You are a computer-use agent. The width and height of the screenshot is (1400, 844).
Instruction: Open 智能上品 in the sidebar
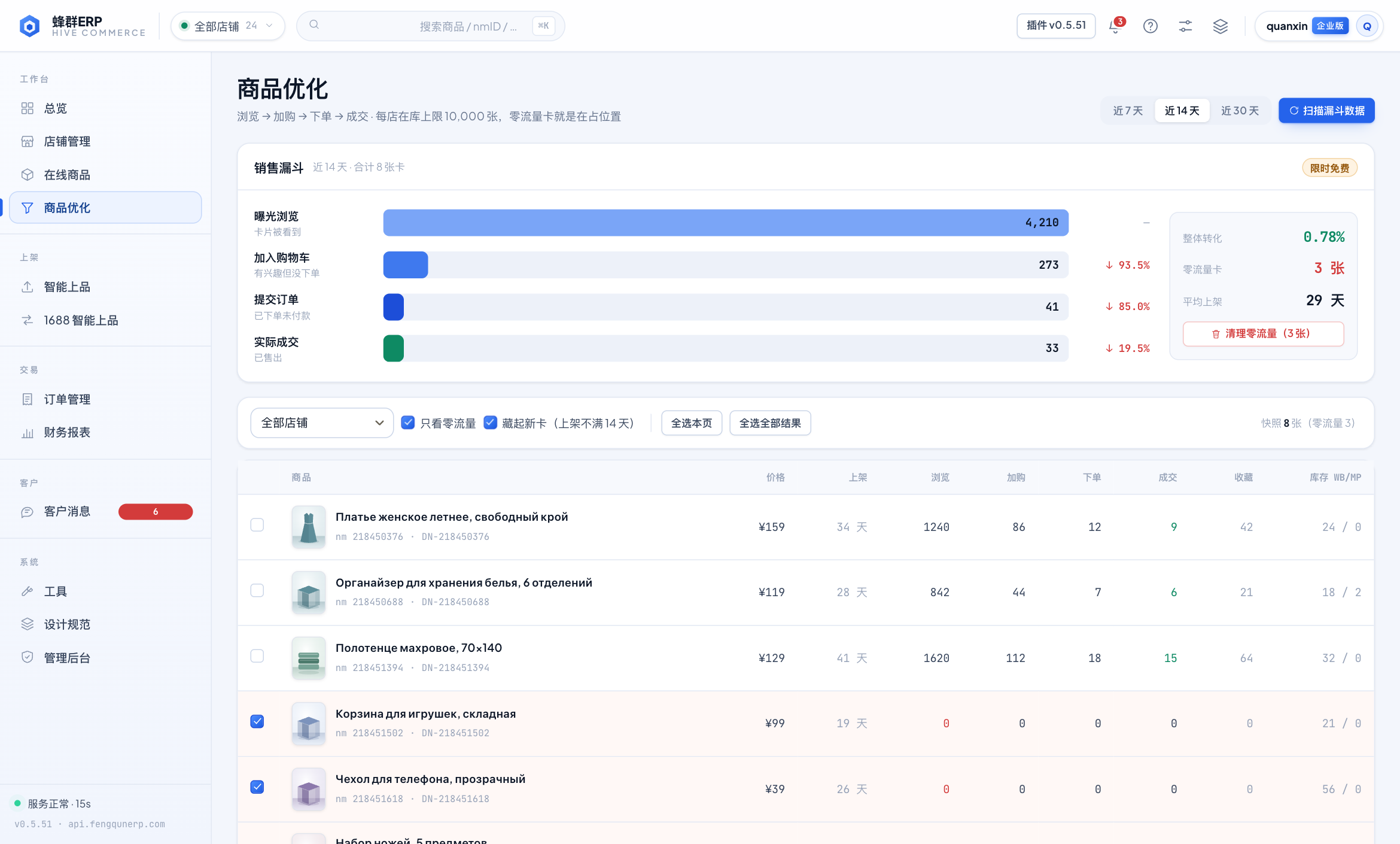pos(105,287)
